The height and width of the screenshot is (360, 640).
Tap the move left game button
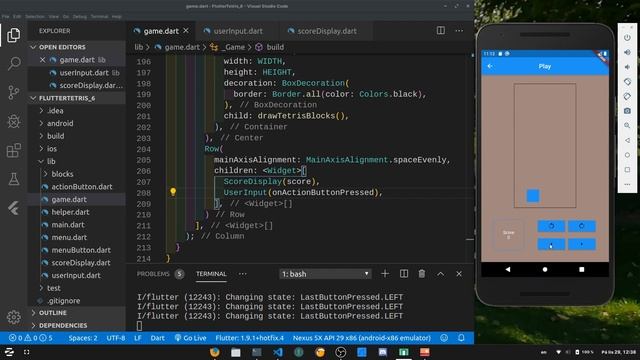pos(551,244)
